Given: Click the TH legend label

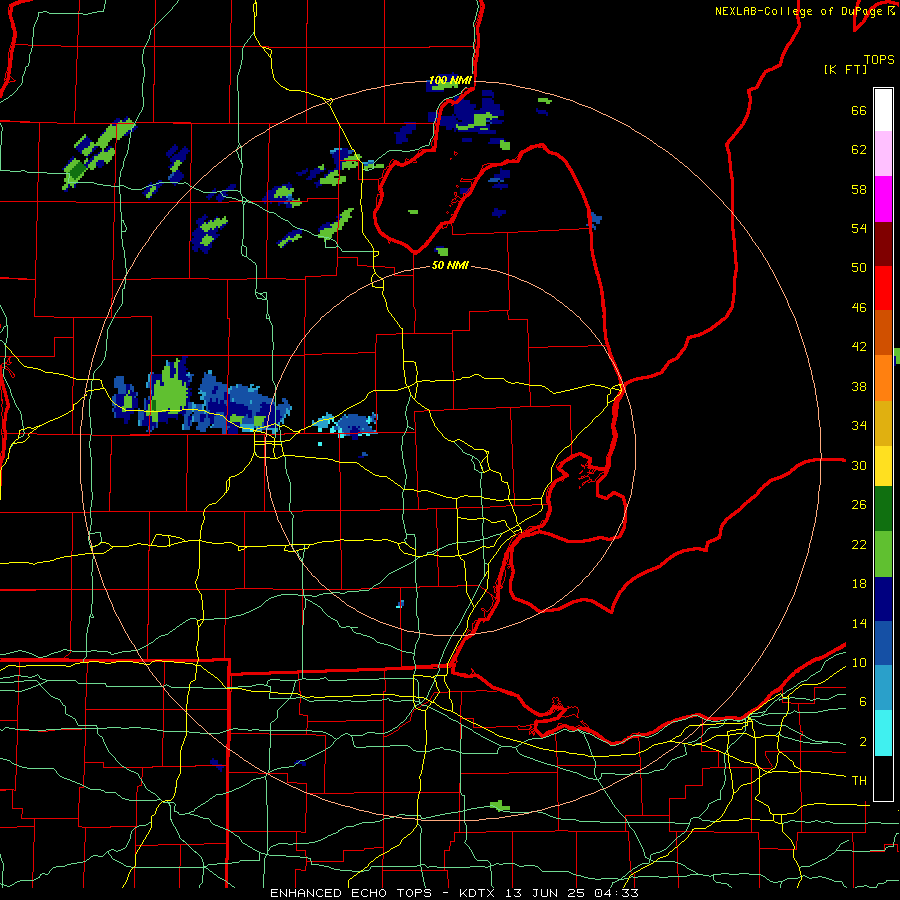Looking at the screenshot, I should coord(859,780).
